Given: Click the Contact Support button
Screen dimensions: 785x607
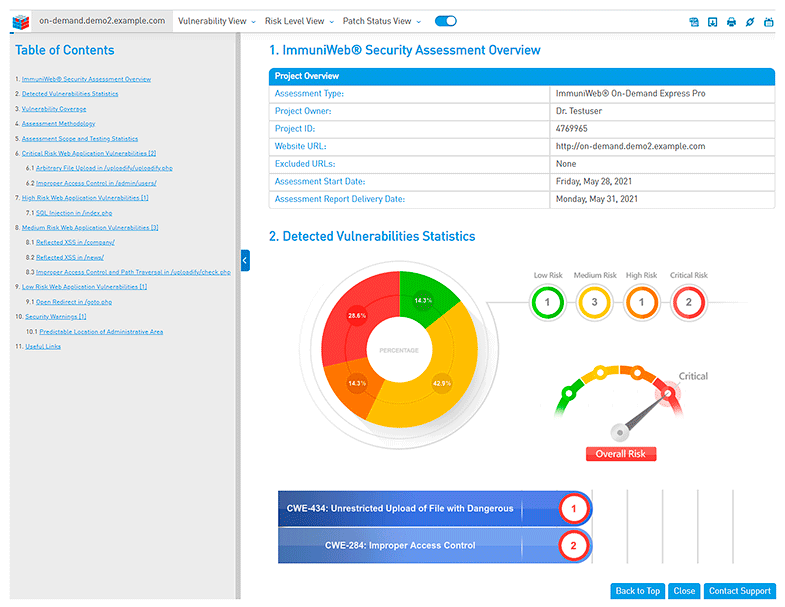Looking at the screenshot, I should [x=739, y=591].
